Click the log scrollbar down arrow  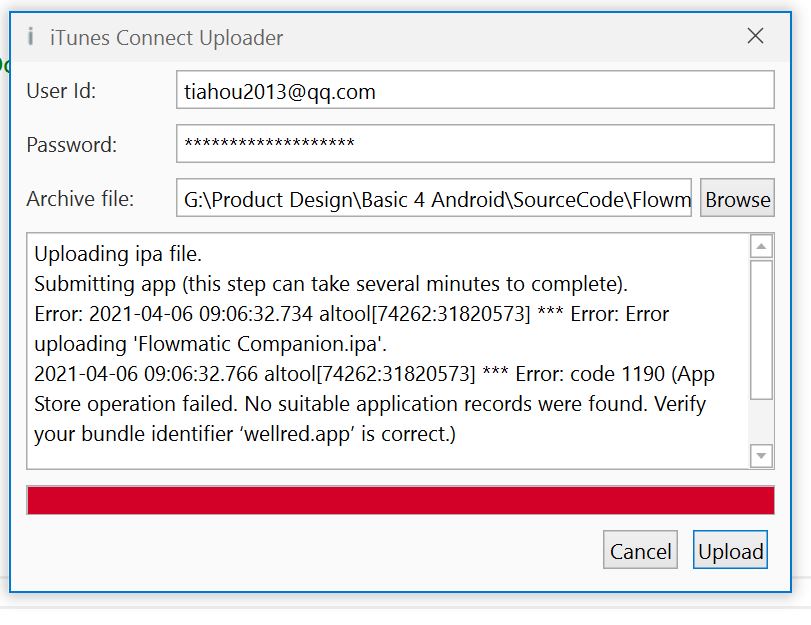(x=761, y=456)
